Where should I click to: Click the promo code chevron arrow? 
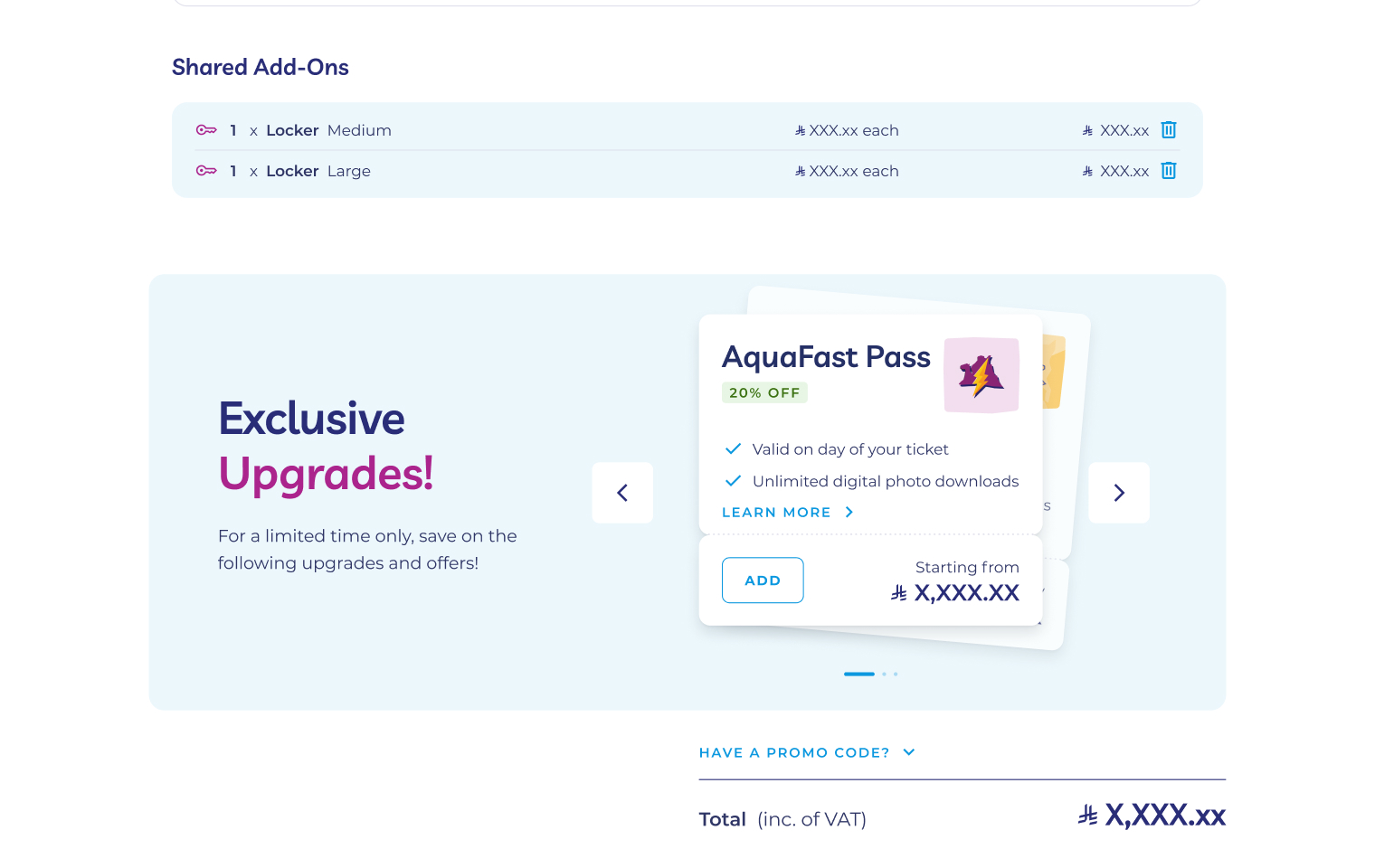coord(909,752)
